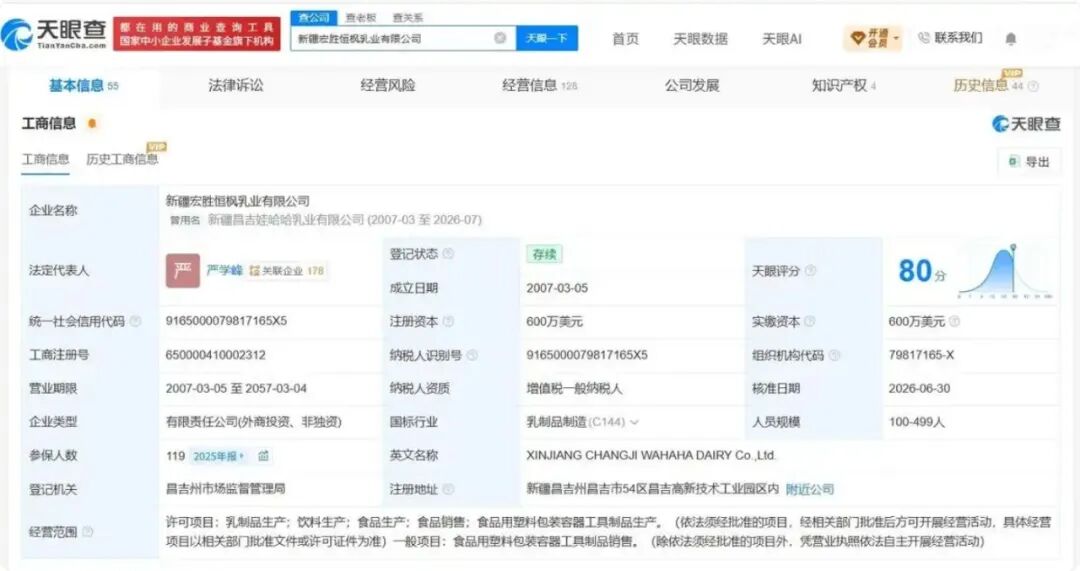Click help icon beside 纳税人识别号
Viewport: 1080px width, 571px height.
tap(472, 355)
